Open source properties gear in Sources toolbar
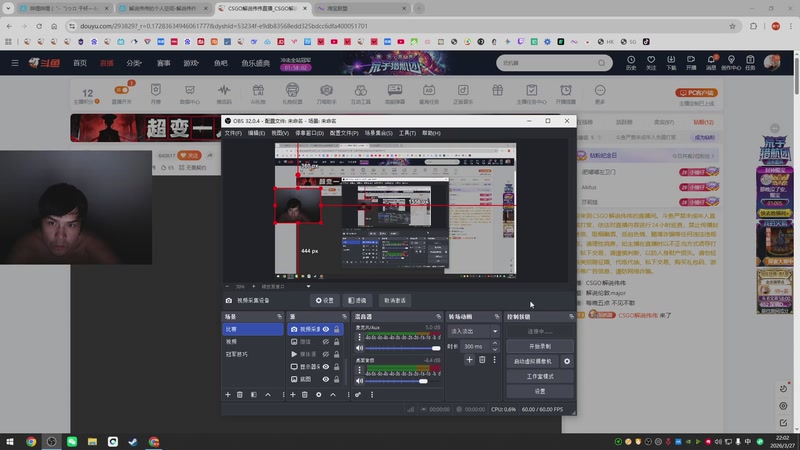800x450 pixels. 319,394
